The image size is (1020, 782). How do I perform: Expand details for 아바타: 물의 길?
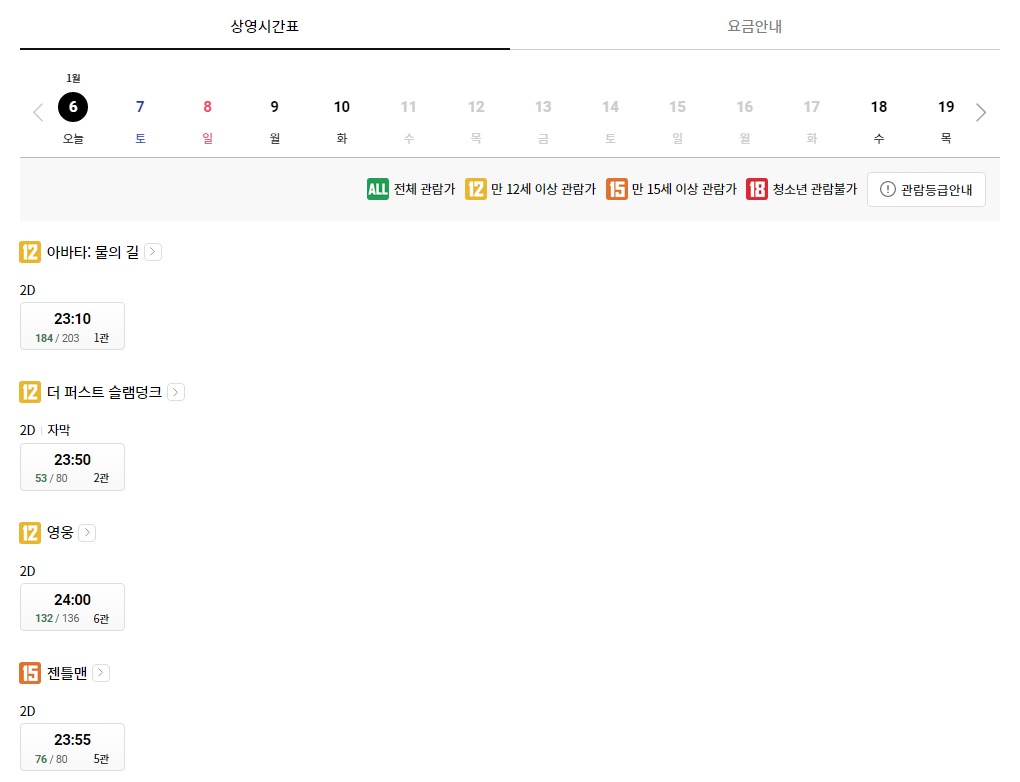pyautogui.click(x=153, y=252)
